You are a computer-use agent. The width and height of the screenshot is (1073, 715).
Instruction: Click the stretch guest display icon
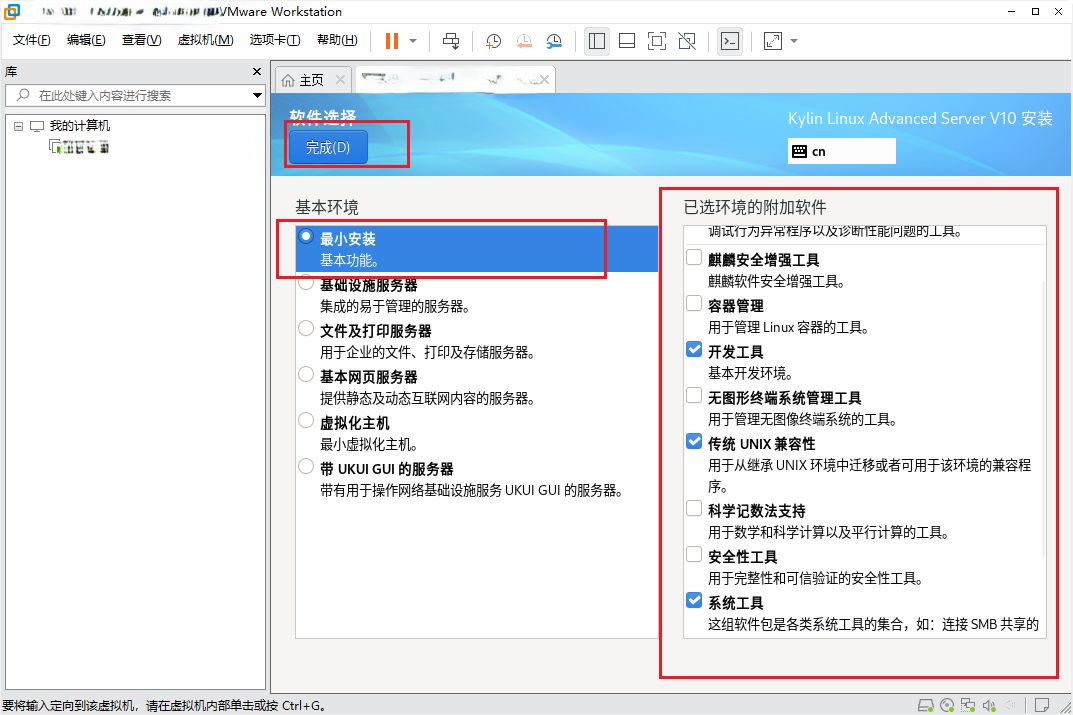pyautogui.click(x=773, y=41)
